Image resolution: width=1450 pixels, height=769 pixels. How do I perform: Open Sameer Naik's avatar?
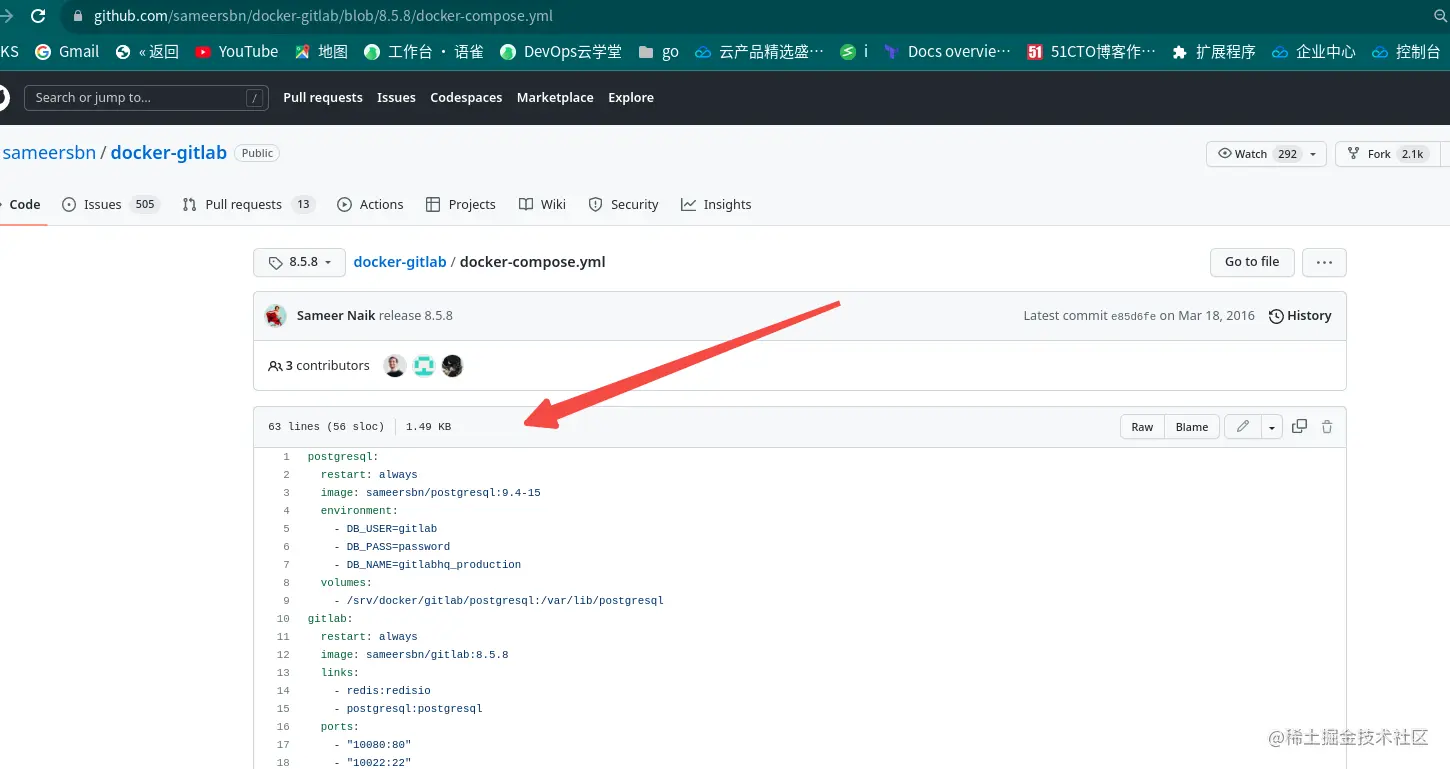[x=276, y=316]
